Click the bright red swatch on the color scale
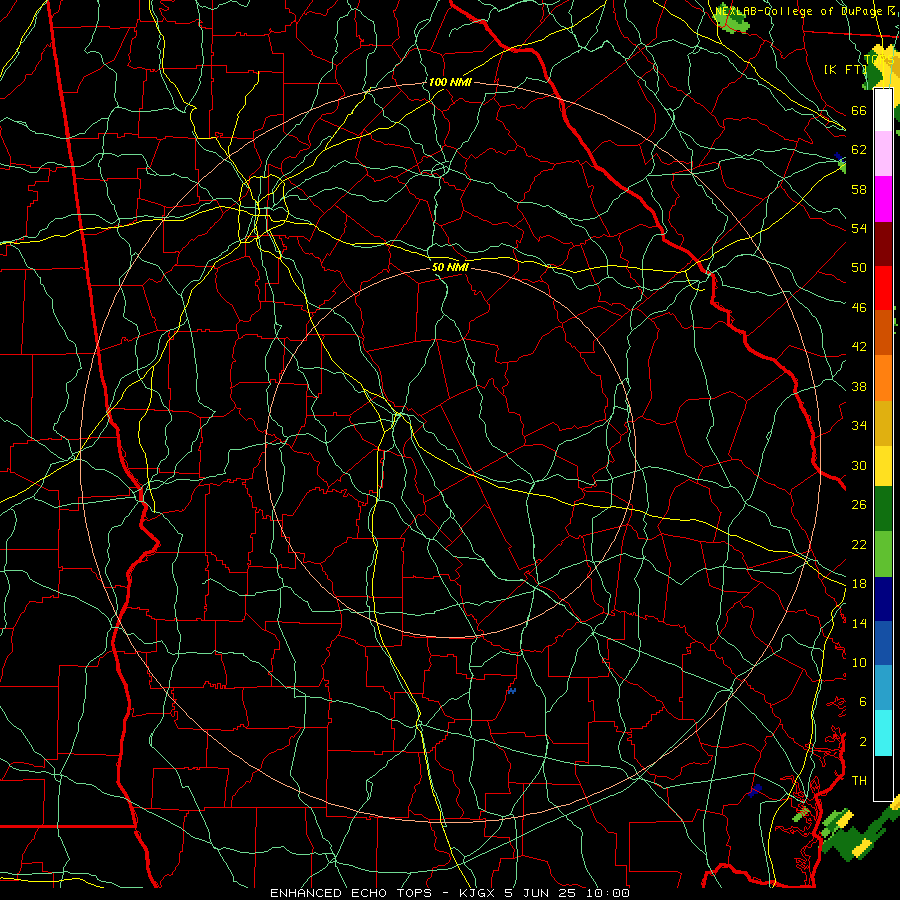The image size is (900, 900). (883, 288)
